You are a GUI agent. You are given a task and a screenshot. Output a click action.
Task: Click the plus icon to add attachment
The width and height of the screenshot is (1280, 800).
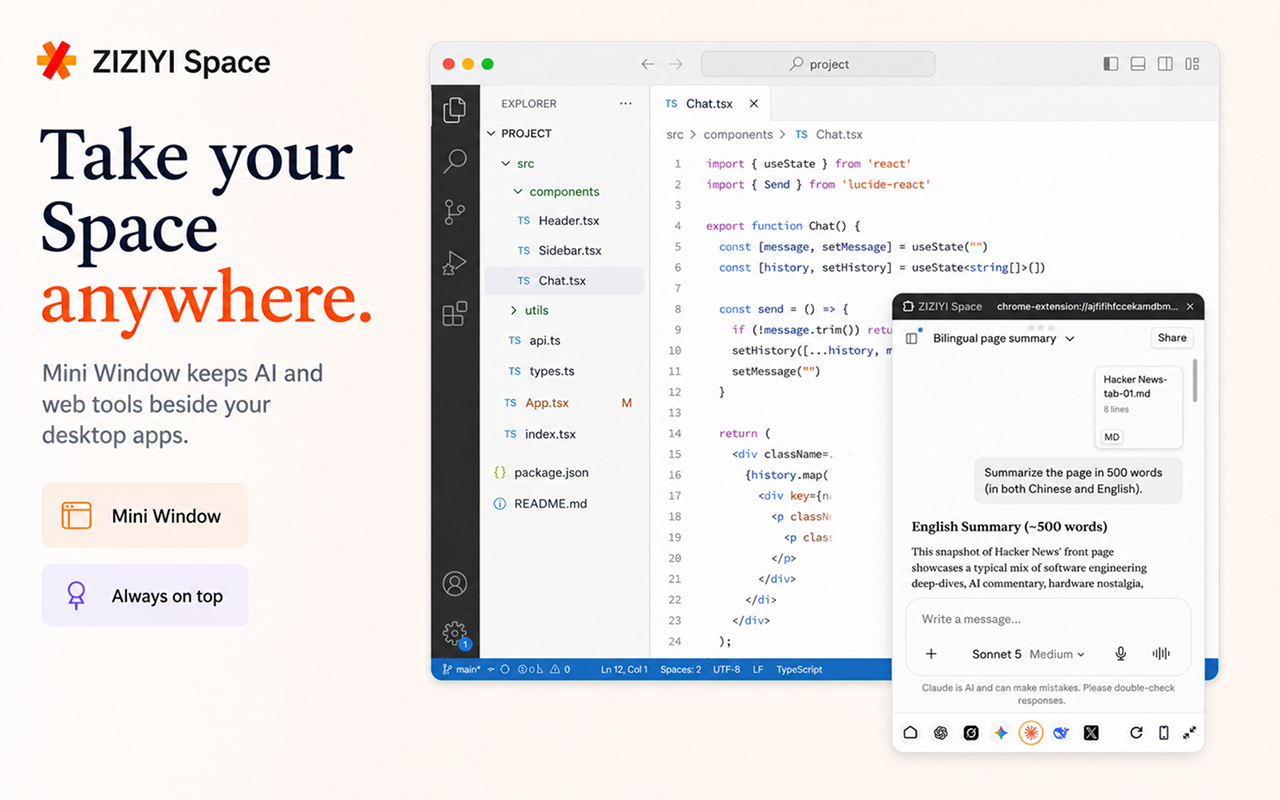931,654
